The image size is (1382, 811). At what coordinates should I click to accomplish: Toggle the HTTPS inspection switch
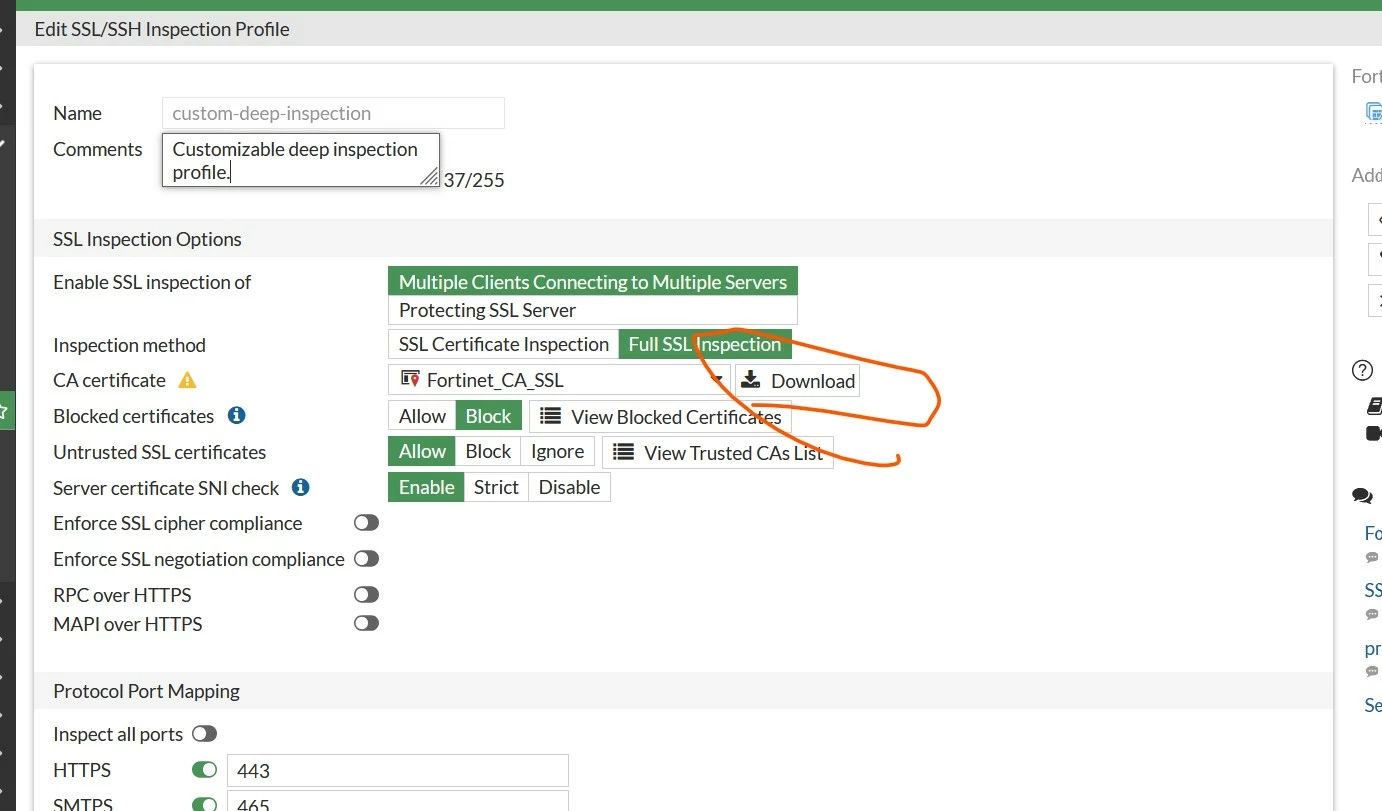204,770
